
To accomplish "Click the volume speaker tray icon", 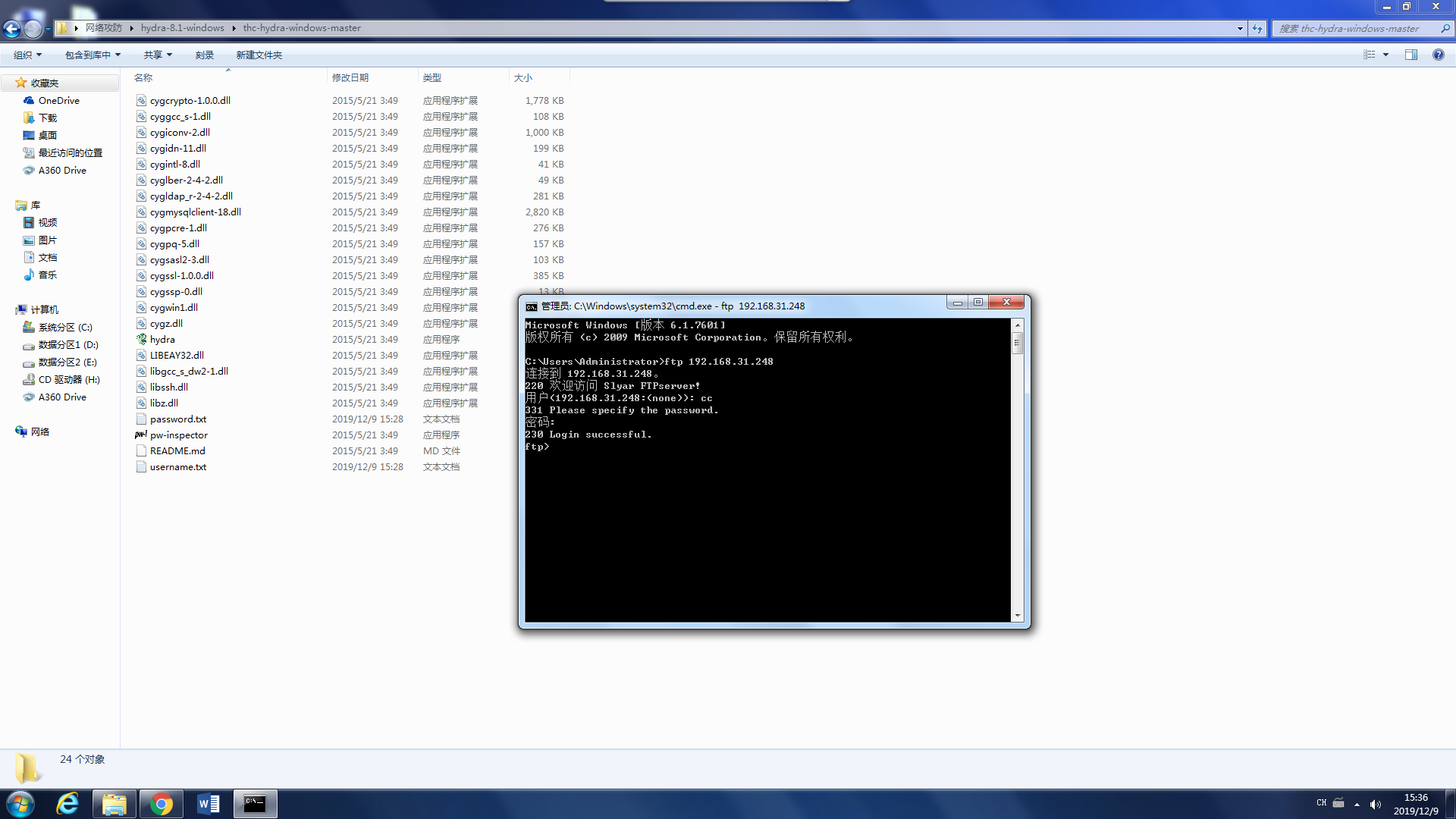I will coord(1376,804).
